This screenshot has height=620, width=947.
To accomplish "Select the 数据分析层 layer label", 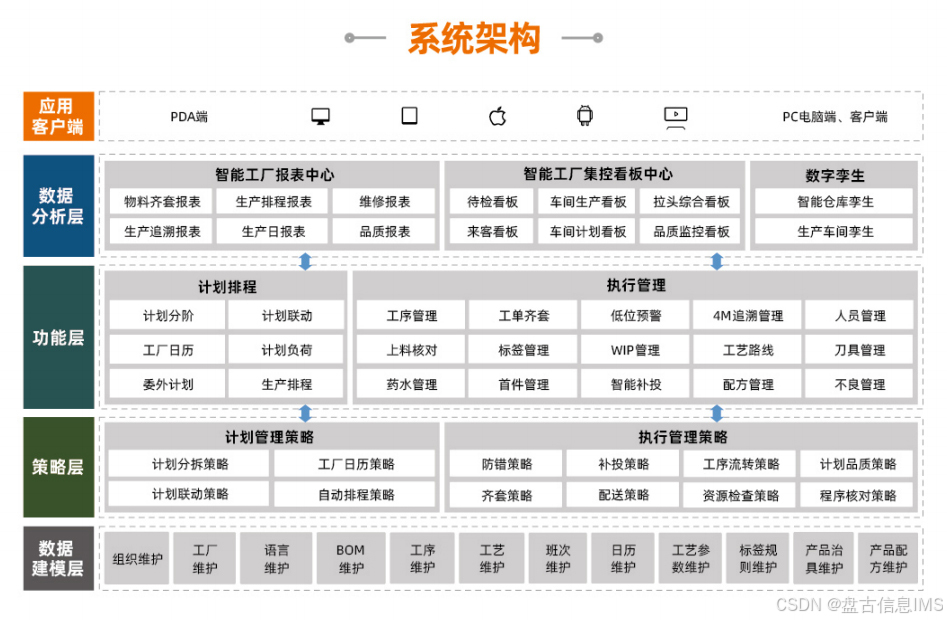I will (59, 206).
